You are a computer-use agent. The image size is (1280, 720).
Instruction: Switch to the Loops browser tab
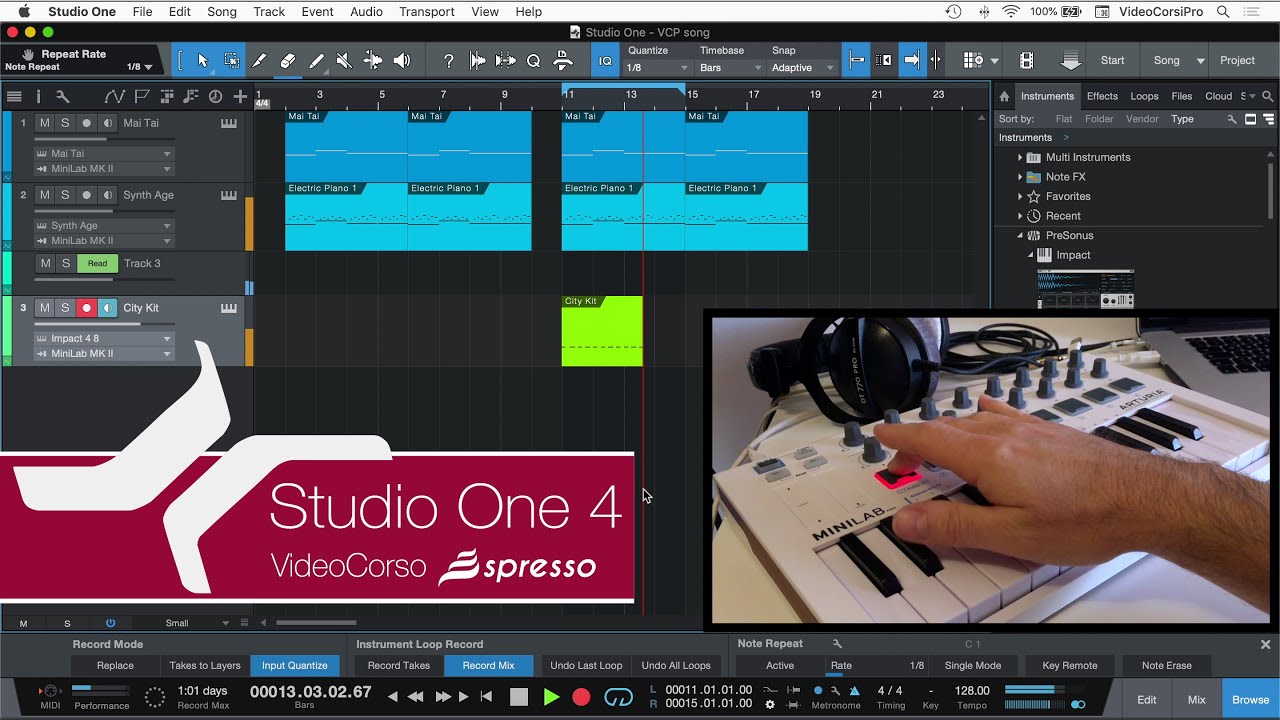point(1144,96)
